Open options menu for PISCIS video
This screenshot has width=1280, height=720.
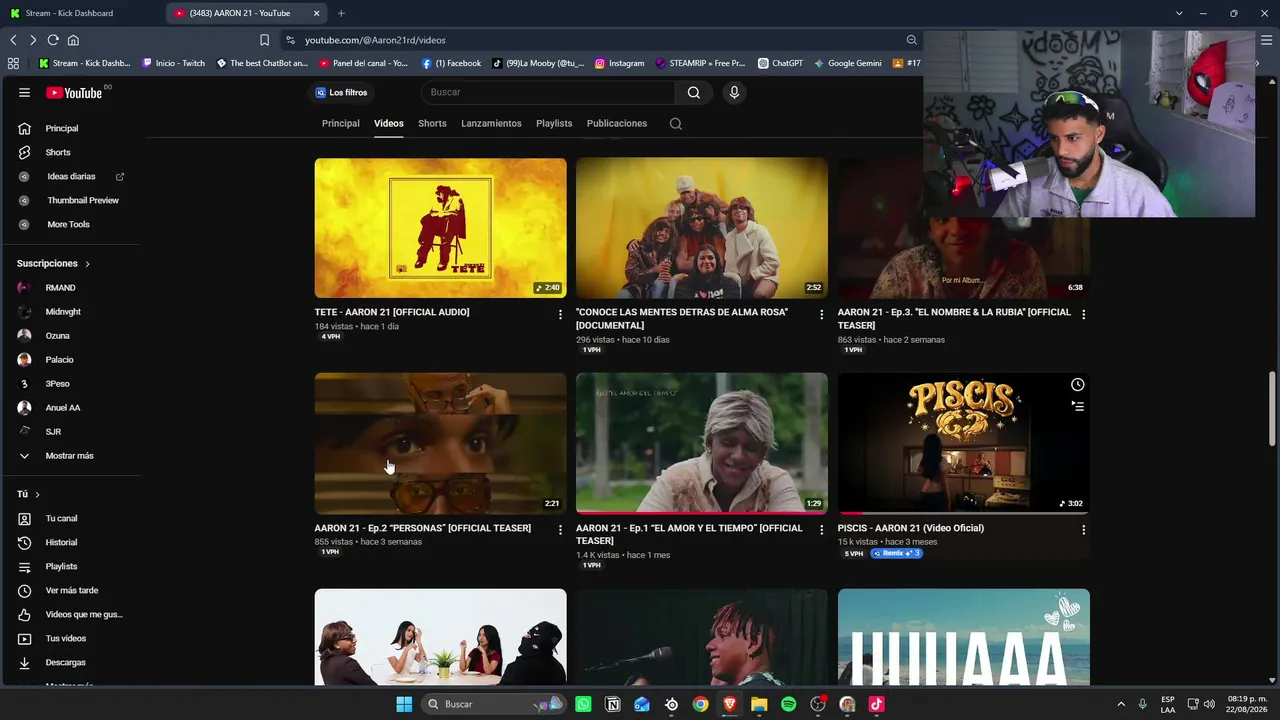tap(1083, 530)
